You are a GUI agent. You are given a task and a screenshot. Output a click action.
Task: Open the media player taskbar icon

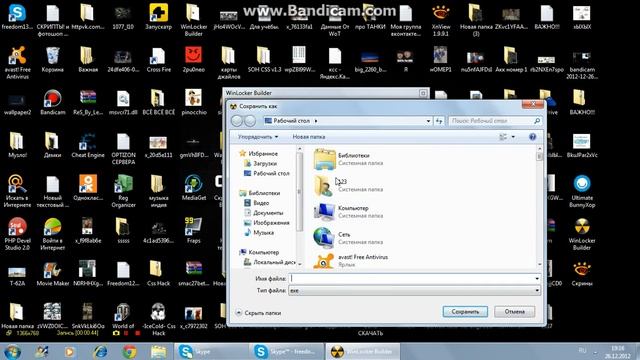[x=69, y=351]
